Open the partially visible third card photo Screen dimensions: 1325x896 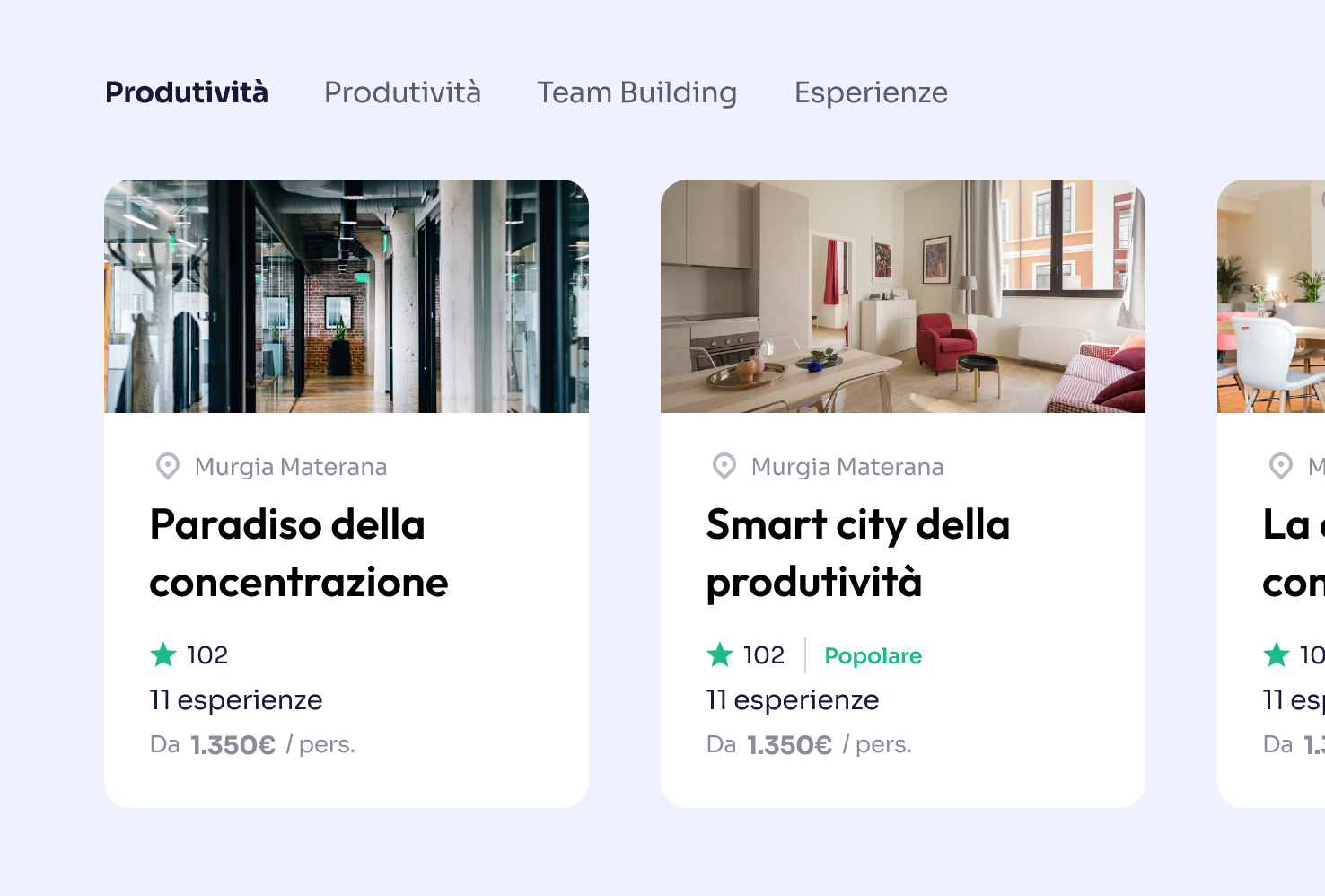pyautogui.click(x=1271, y=296)
